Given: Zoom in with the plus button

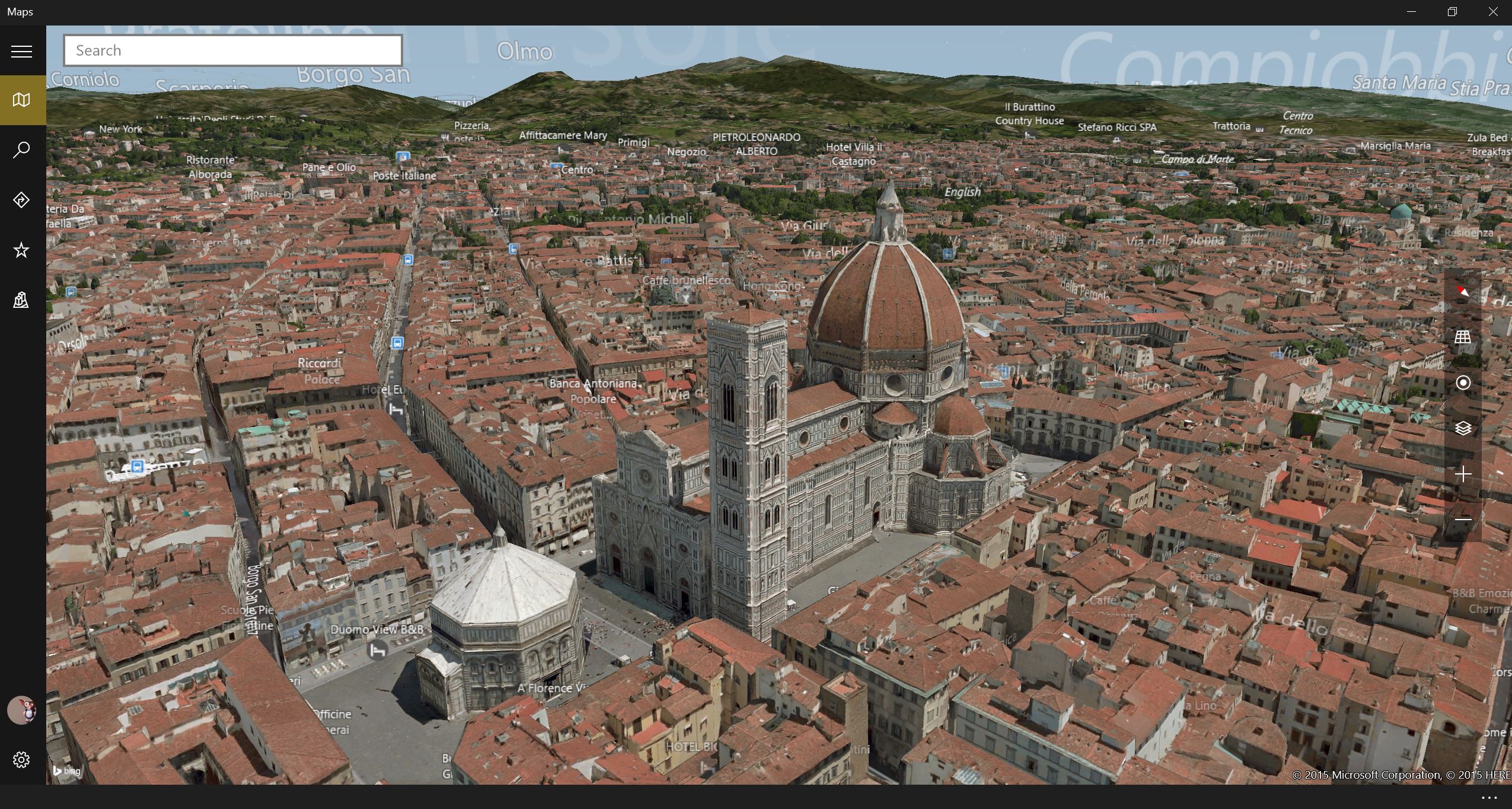Looking at the screenshot, I should pyautogui.click(x=1462, y=474).
